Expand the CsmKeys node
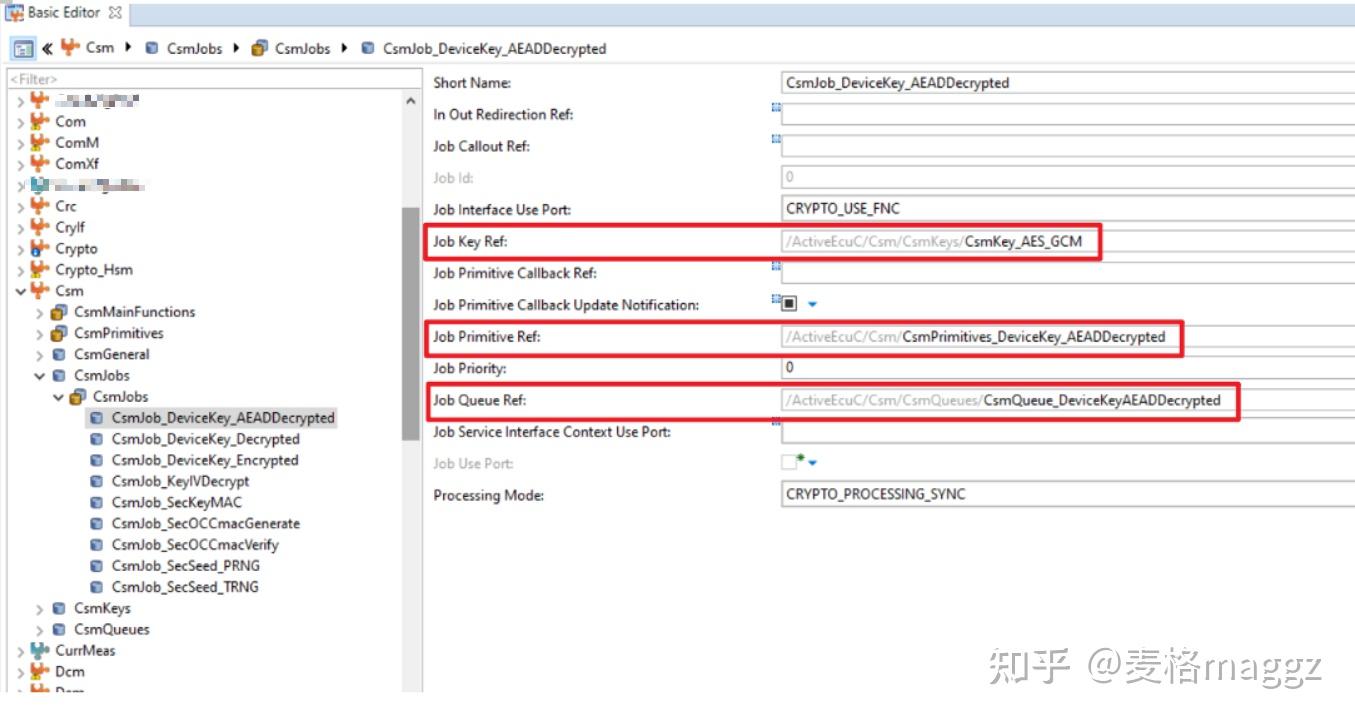This screenshot has width=1355, height=726. 40,609
